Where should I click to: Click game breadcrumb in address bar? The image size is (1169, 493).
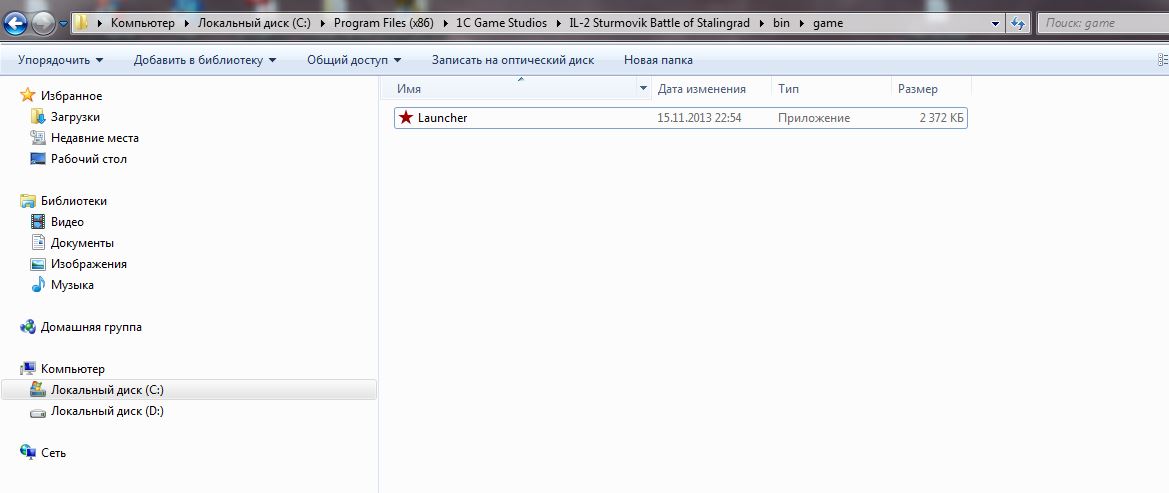(828, 22)
